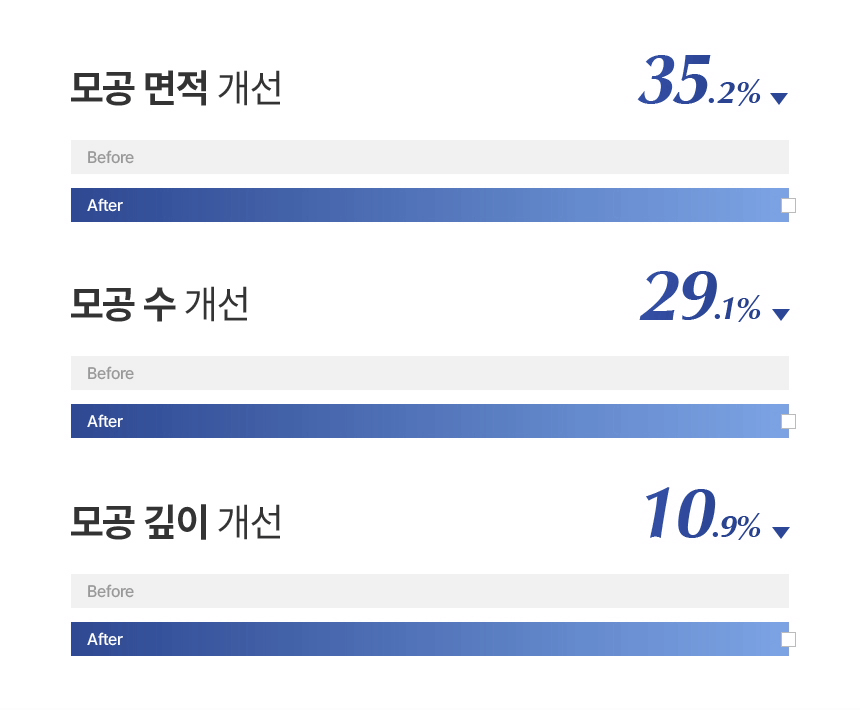Image resolution: width=860 pixels, height=710 pixels.
Task: Click the After label in the third gradient bar
Action: pos(105,639)
